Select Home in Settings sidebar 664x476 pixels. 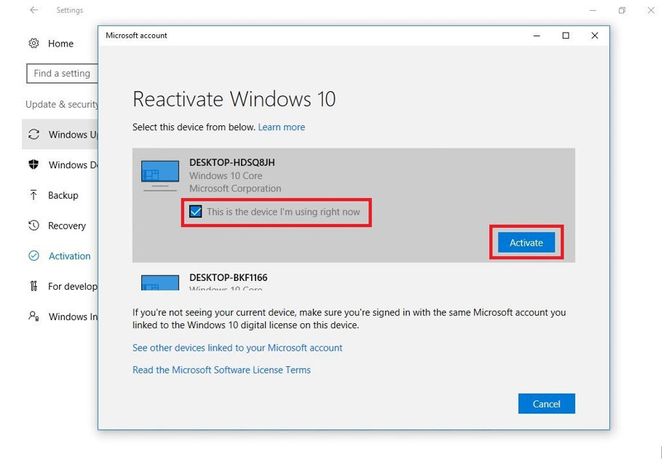(61, 43)
